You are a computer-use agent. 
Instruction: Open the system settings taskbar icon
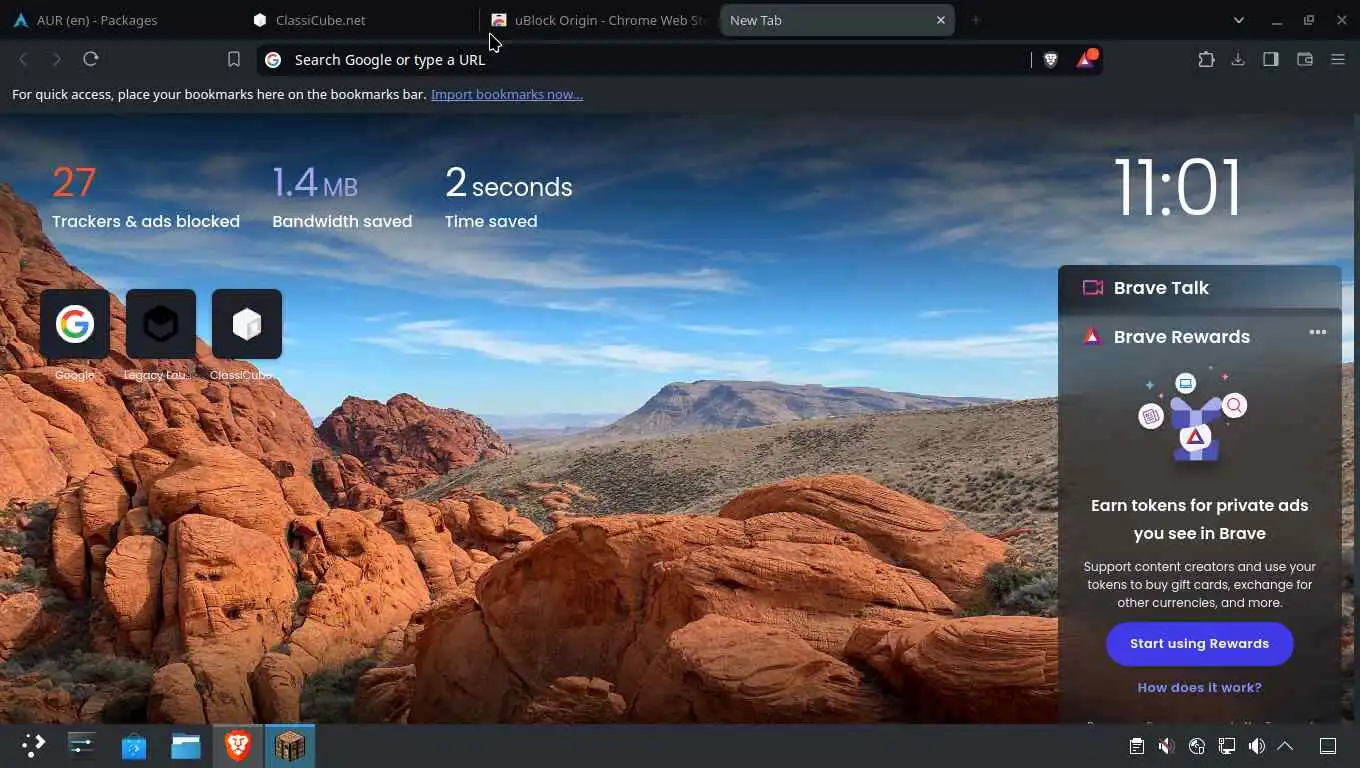pos(81,745)
